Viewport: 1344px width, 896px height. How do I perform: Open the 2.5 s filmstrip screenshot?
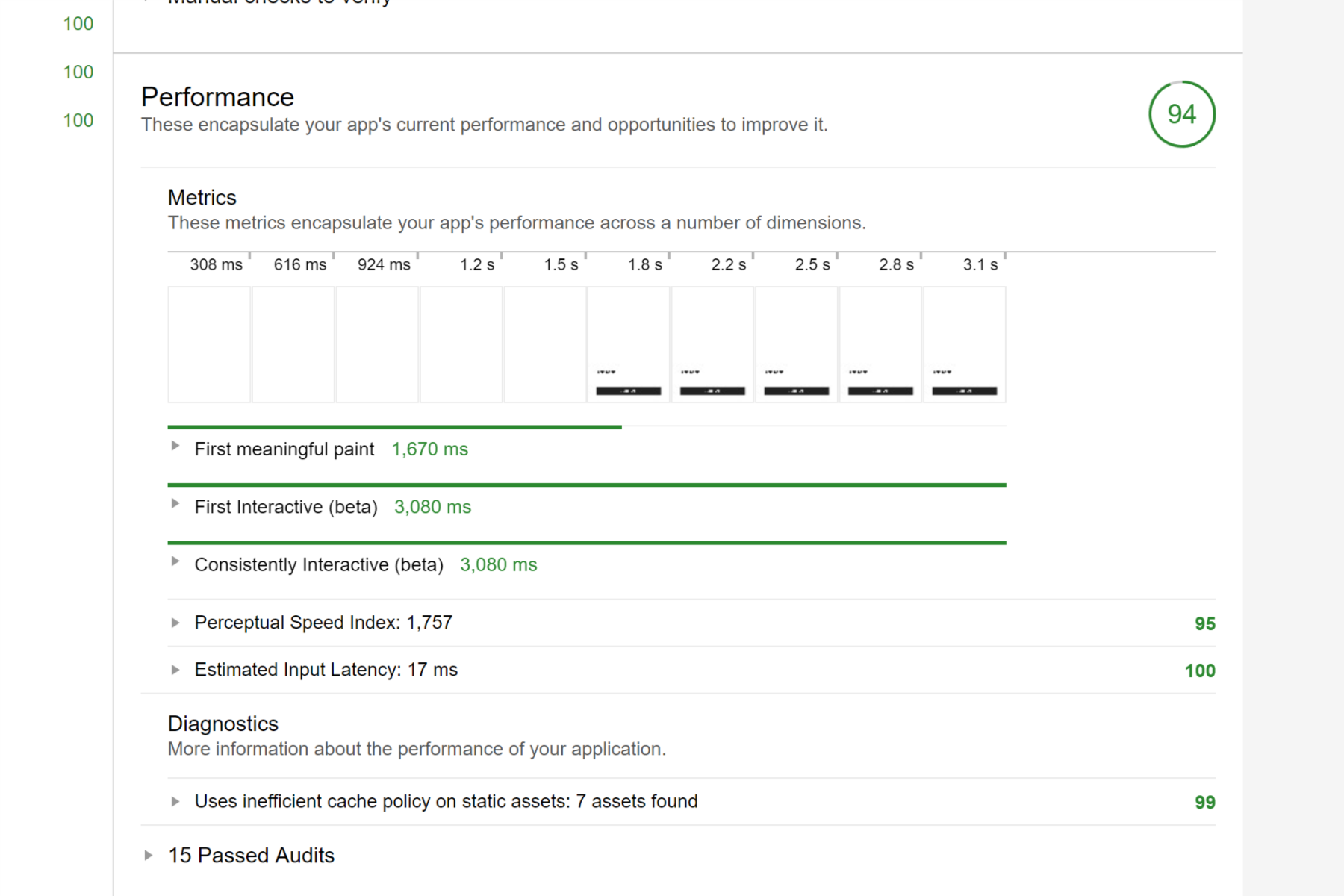[797, 344]
